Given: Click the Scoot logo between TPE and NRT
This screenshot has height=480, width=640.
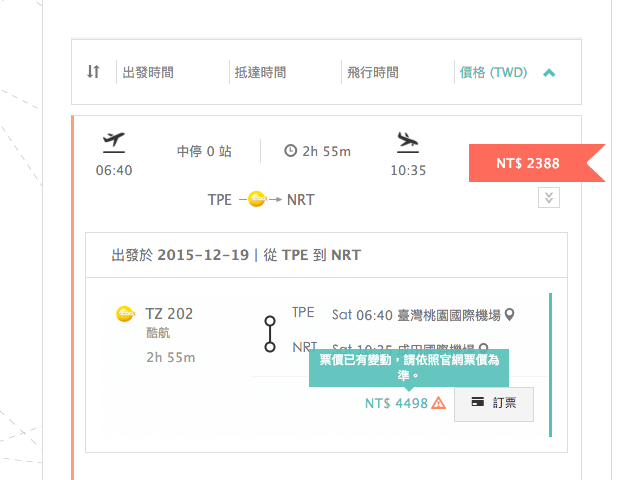Looking at the screenshot, I should pyautogui.click(x=257, y=200).
